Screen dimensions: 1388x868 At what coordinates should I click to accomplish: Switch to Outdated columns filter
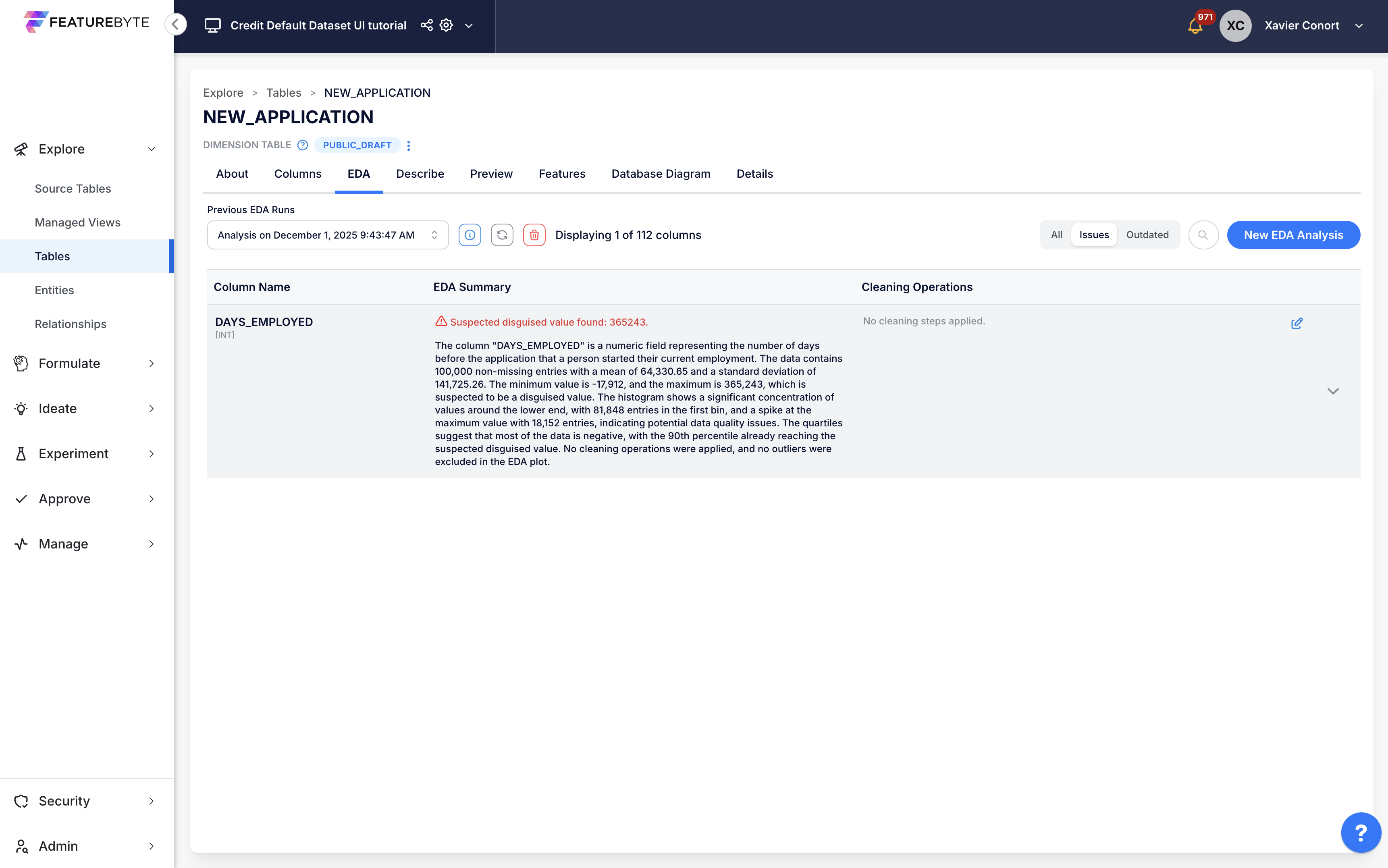1147,235
